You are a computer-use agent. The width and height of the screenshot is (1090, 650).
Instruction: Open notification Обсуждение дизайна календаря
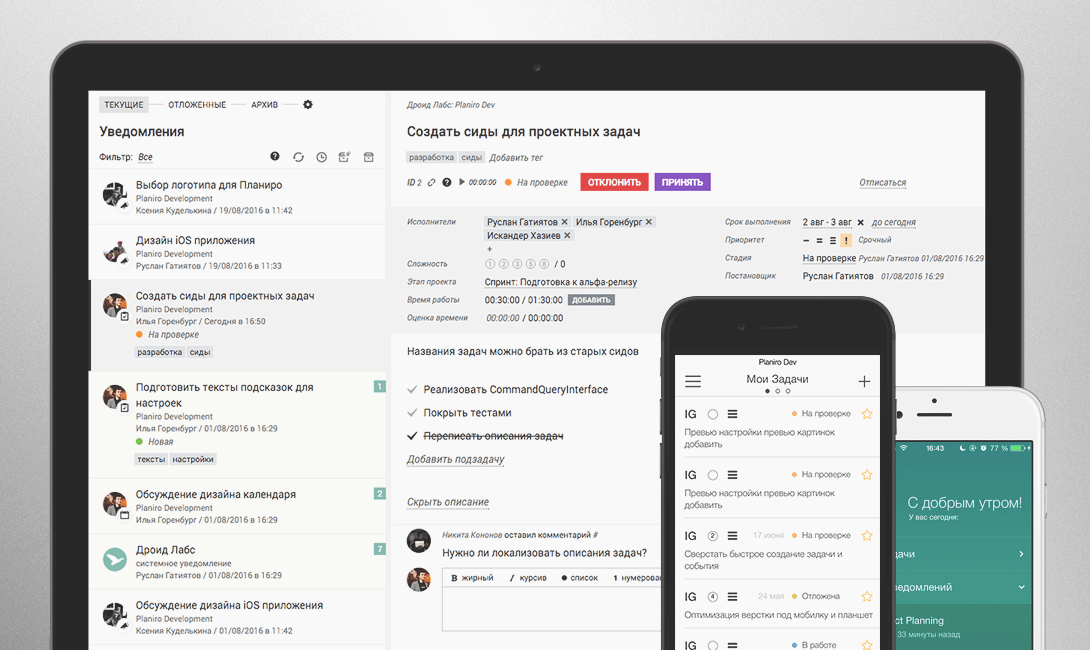point(238,506)
